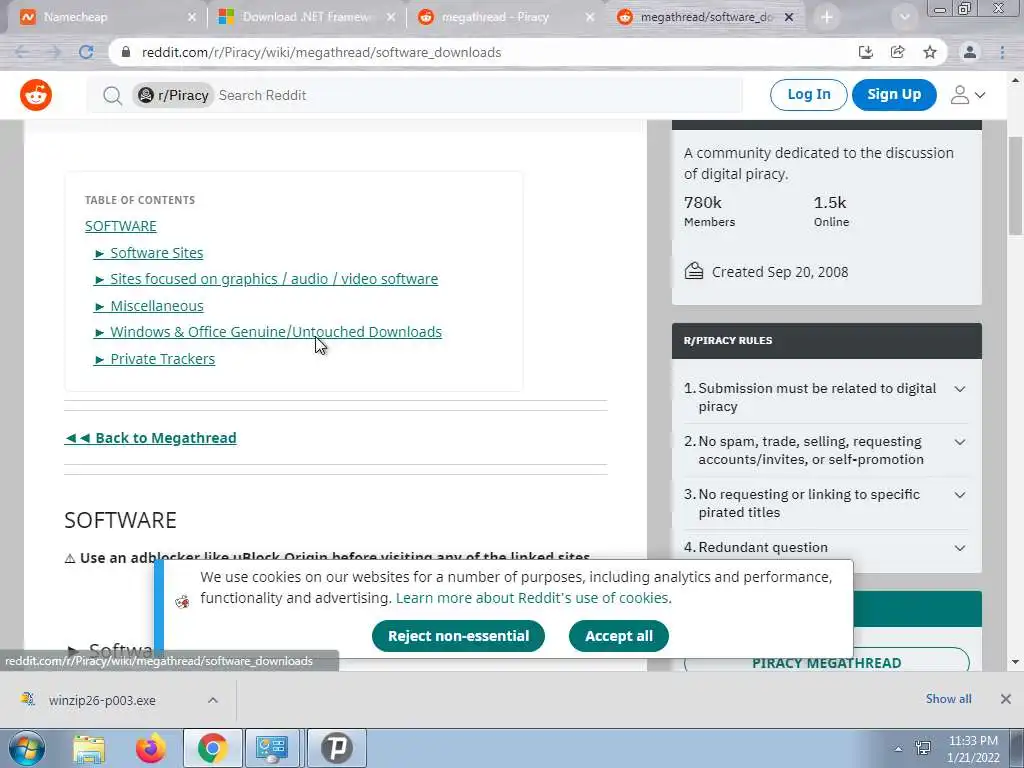Open the tab search dropdown arrow

pyautogui.click(x=904, y=17)
